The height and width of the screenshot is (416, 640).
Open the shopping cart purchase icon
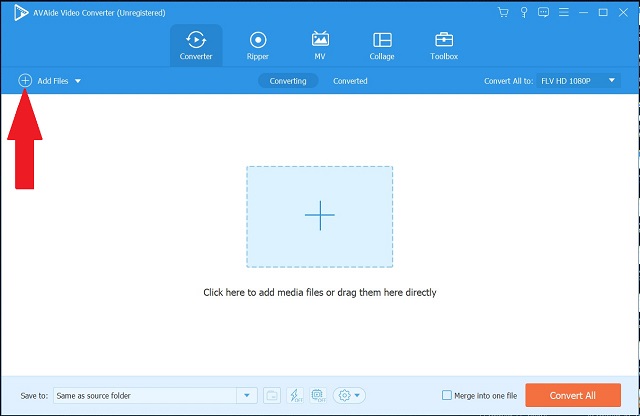503,13
